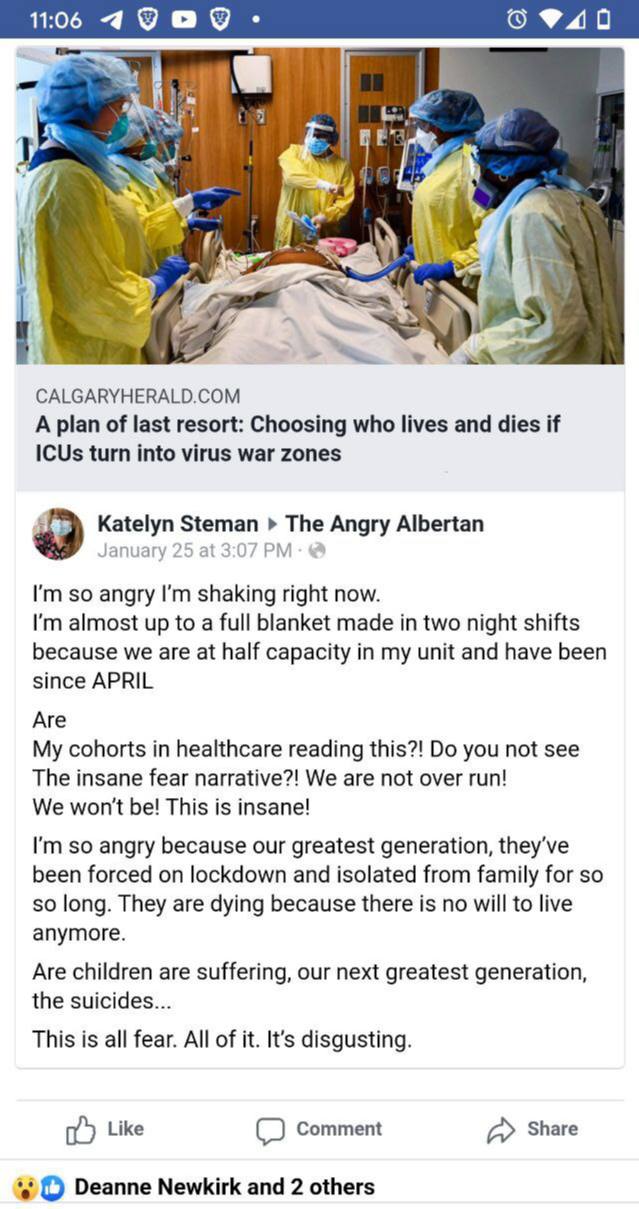Tap the blue like reaction icon

coord(52,1187)
